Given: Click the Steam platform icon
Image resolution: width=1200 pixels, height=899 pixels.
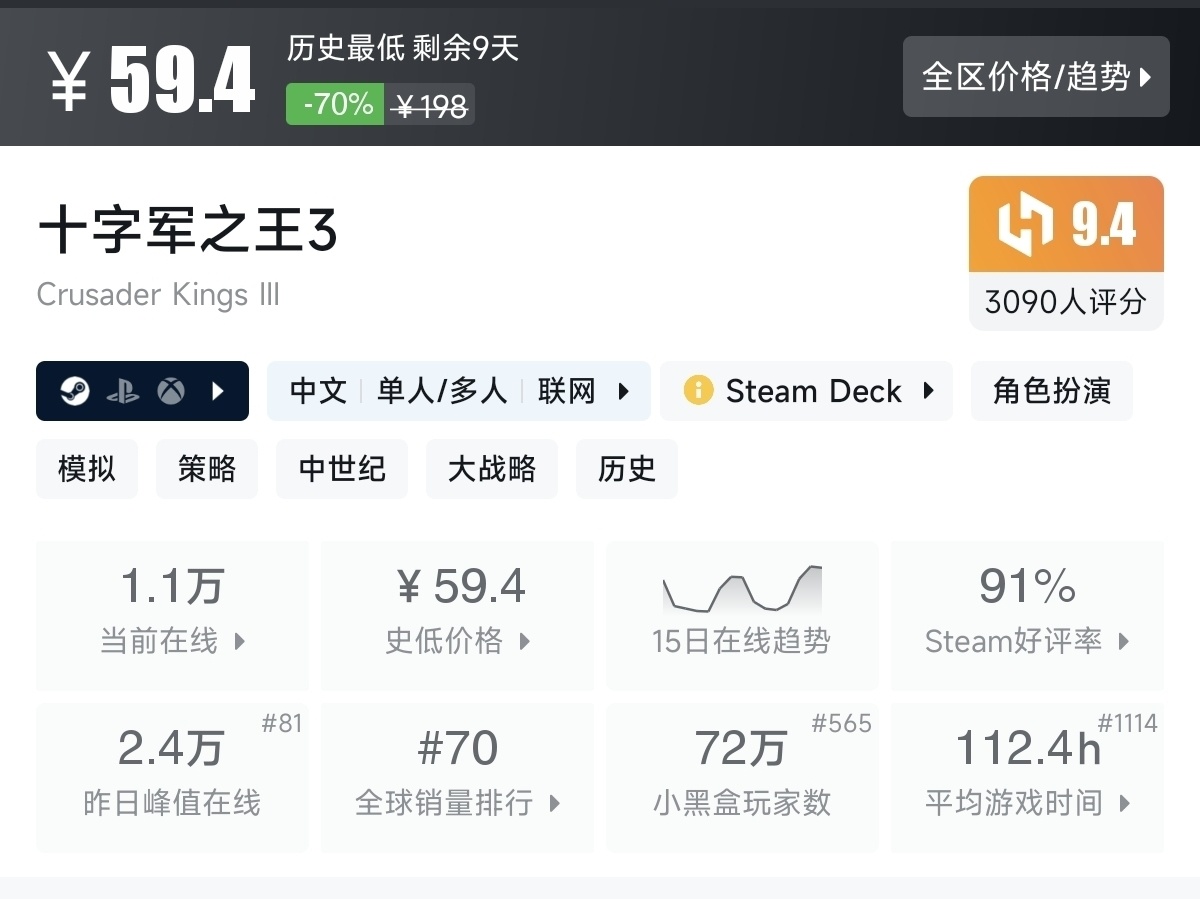Looking at the screenshot, I should click(x=74, y=391).
